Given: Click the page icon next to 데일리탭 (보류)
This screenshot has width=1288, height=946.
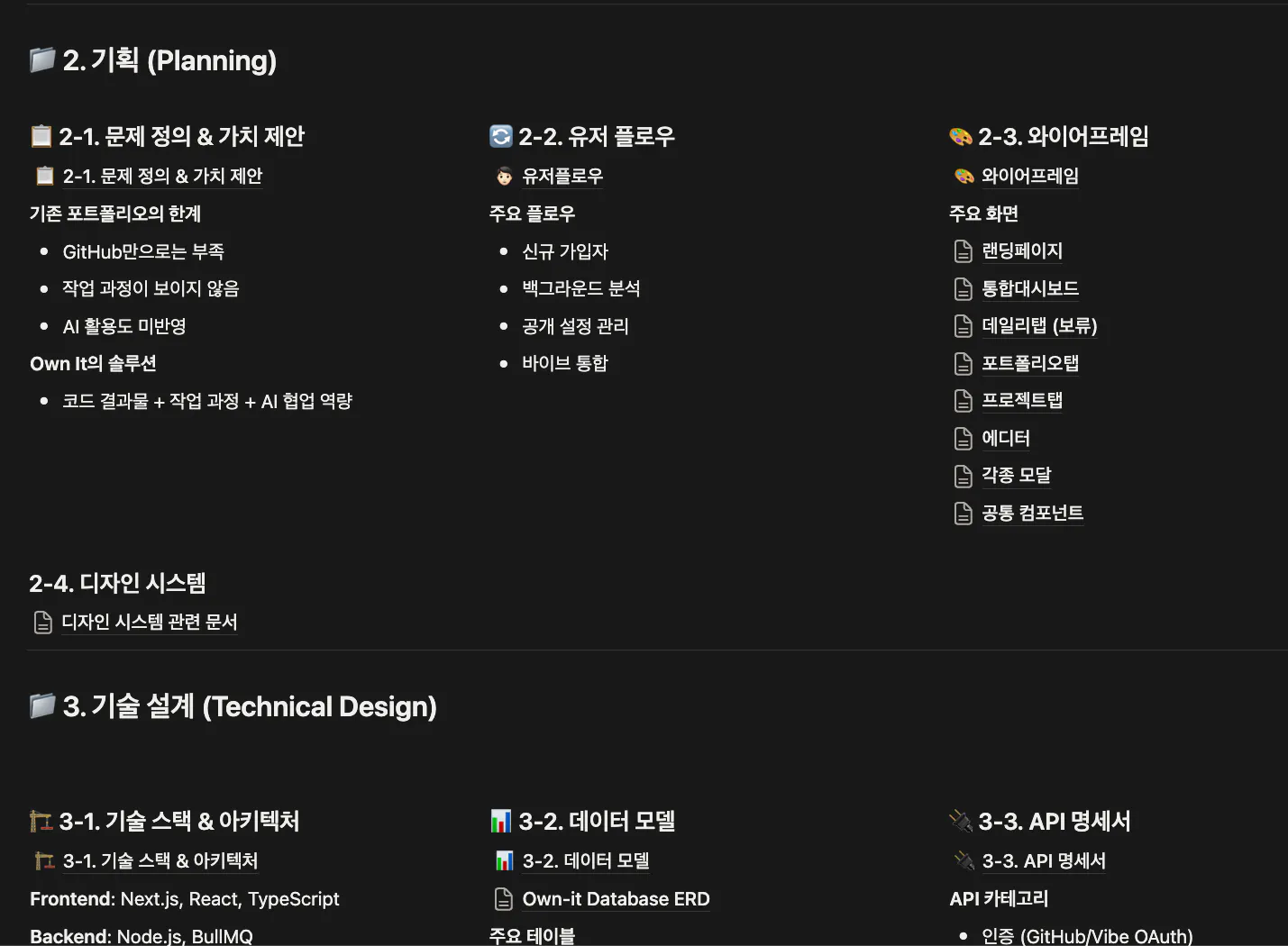Looking at the screenshot, I should [964, 326].
